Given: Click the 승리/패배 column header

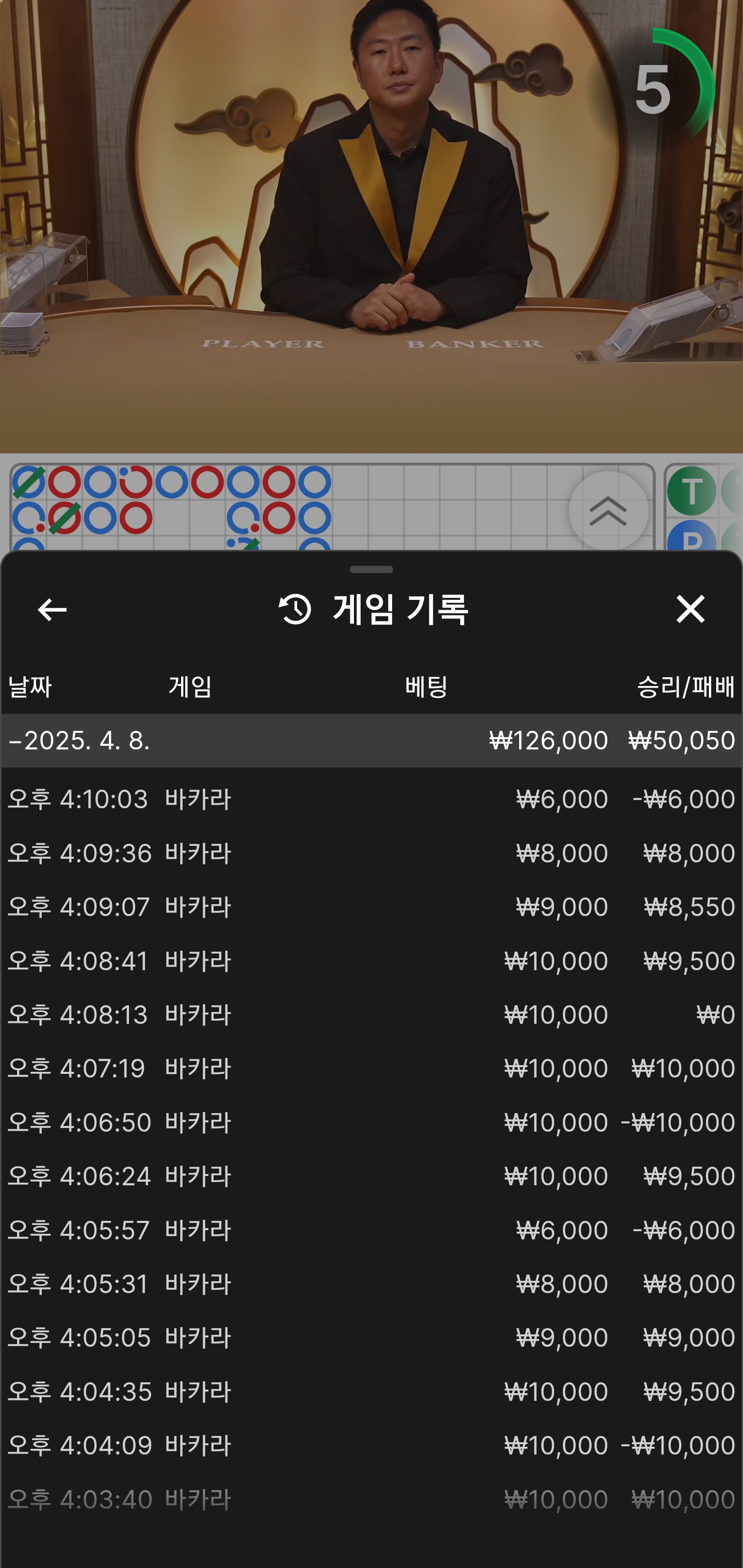Looking at the screenshot, I should [685, 687].
